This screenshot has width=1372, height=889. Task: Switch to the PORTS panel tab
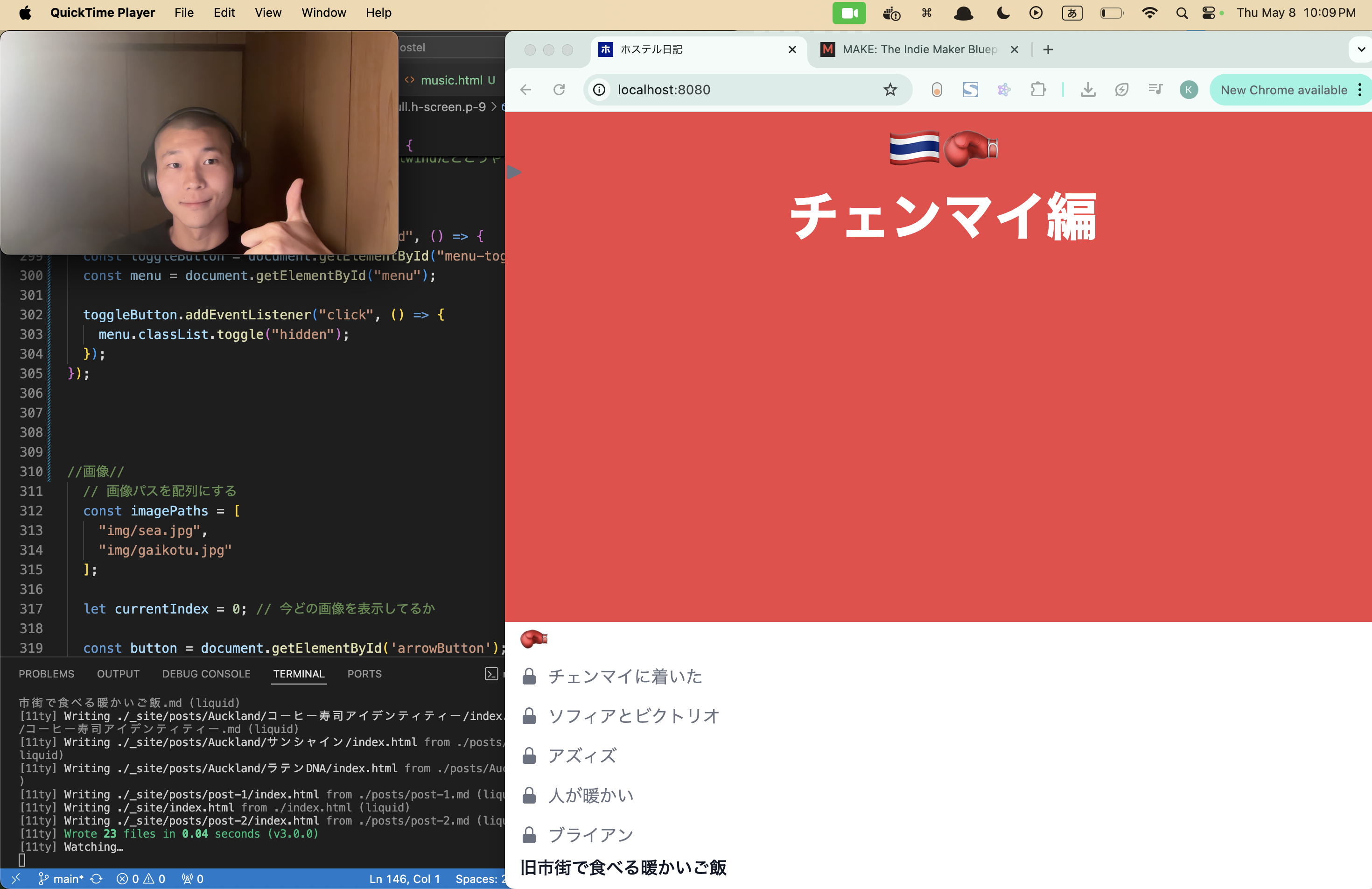pos(364,674)
